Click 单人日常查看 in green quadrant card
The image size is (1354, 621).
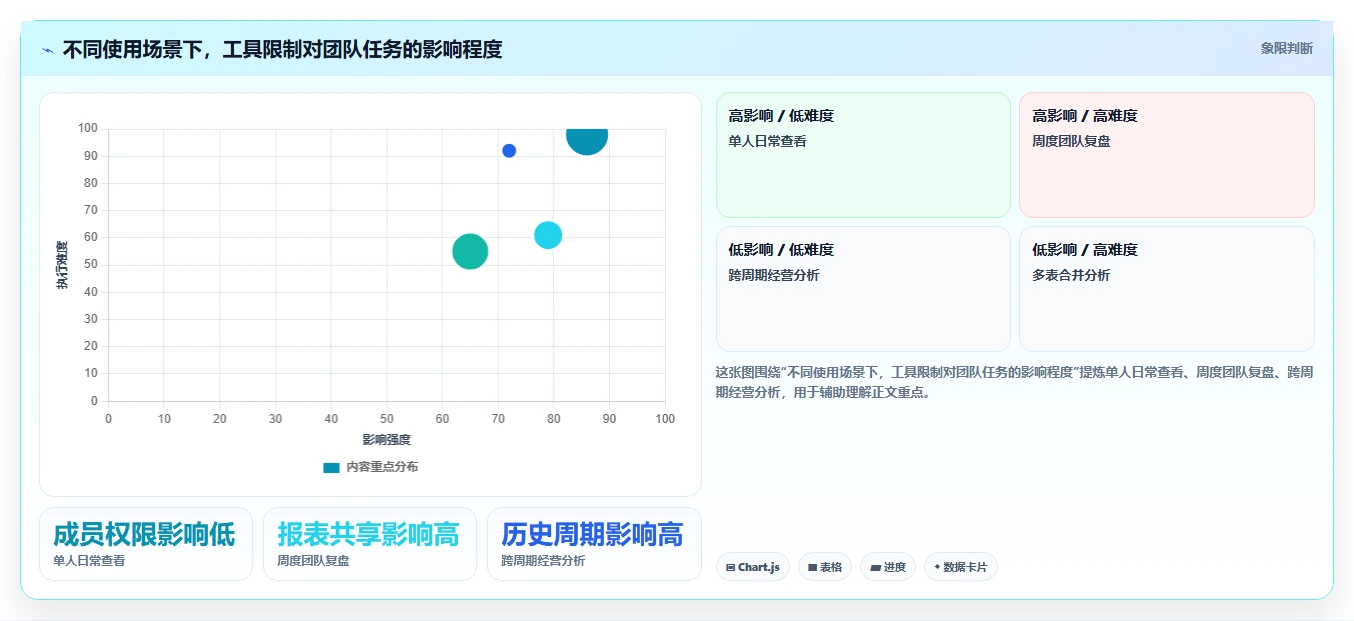[x=768, y=141]
